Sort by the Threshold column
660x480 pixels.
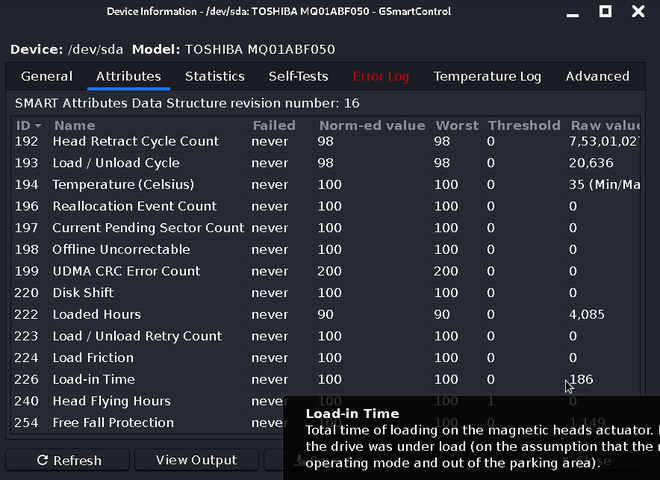tap(524, 126)
